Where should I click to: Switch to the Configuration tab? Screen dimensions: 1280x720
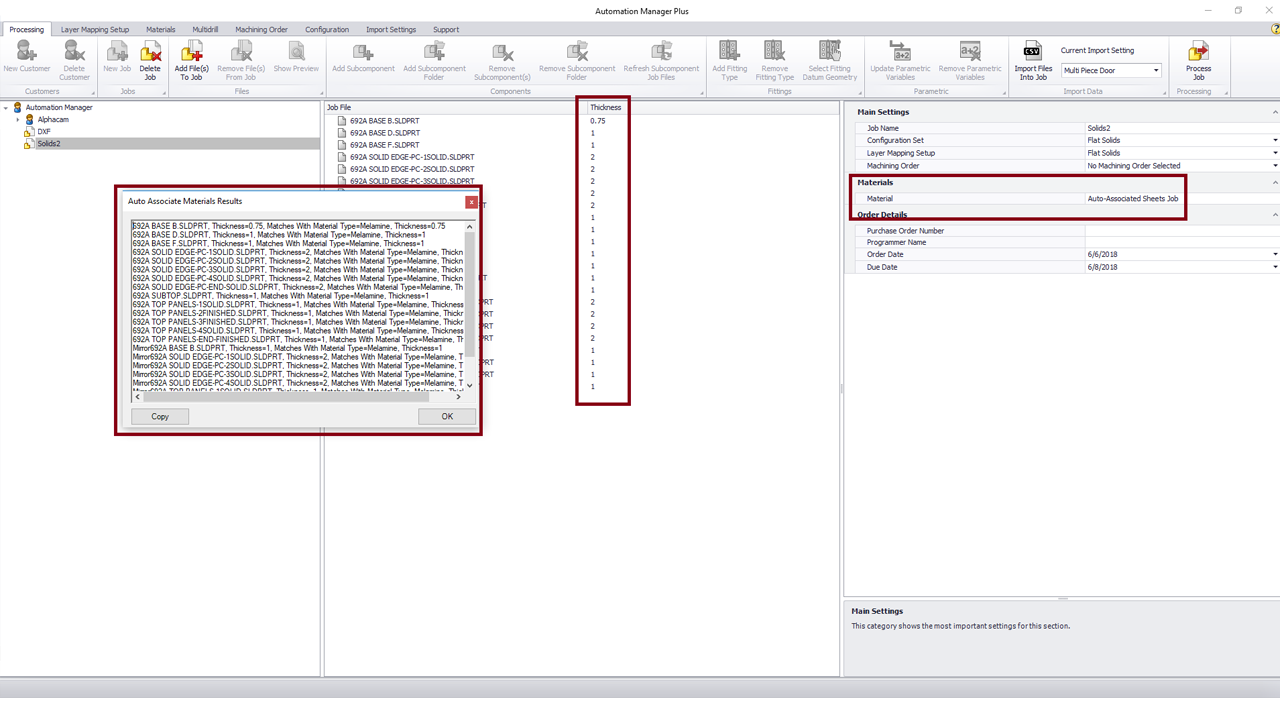point(327,29)
